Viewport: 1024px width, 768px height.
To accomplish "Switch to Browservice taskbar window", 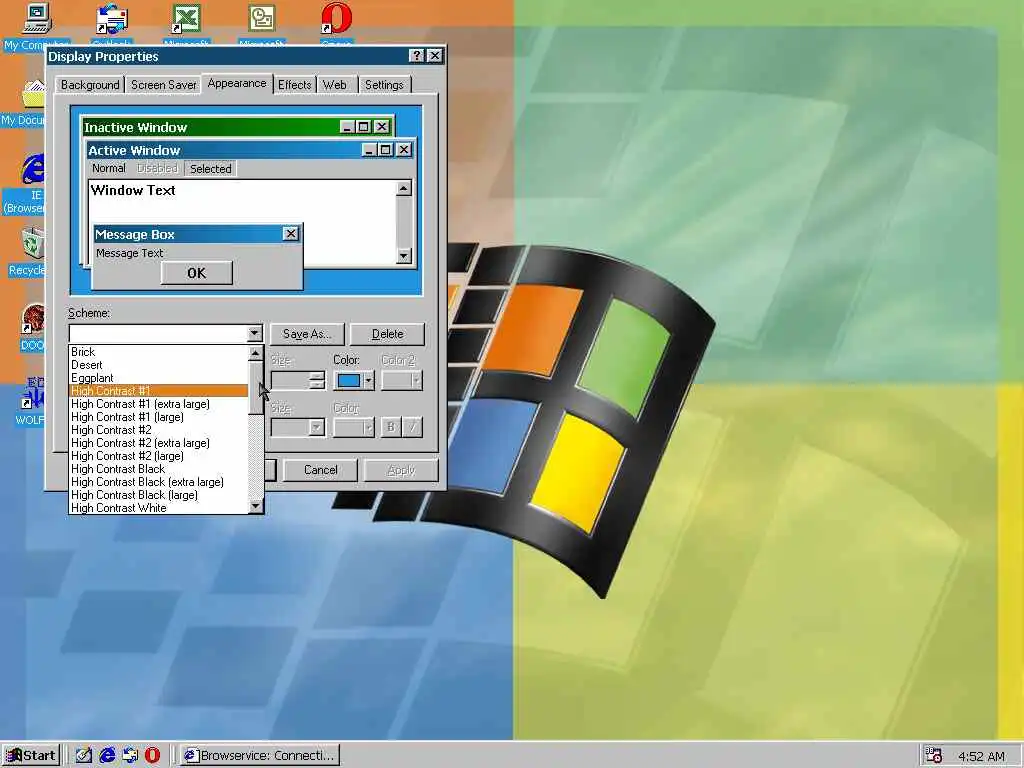I will 260,756.
